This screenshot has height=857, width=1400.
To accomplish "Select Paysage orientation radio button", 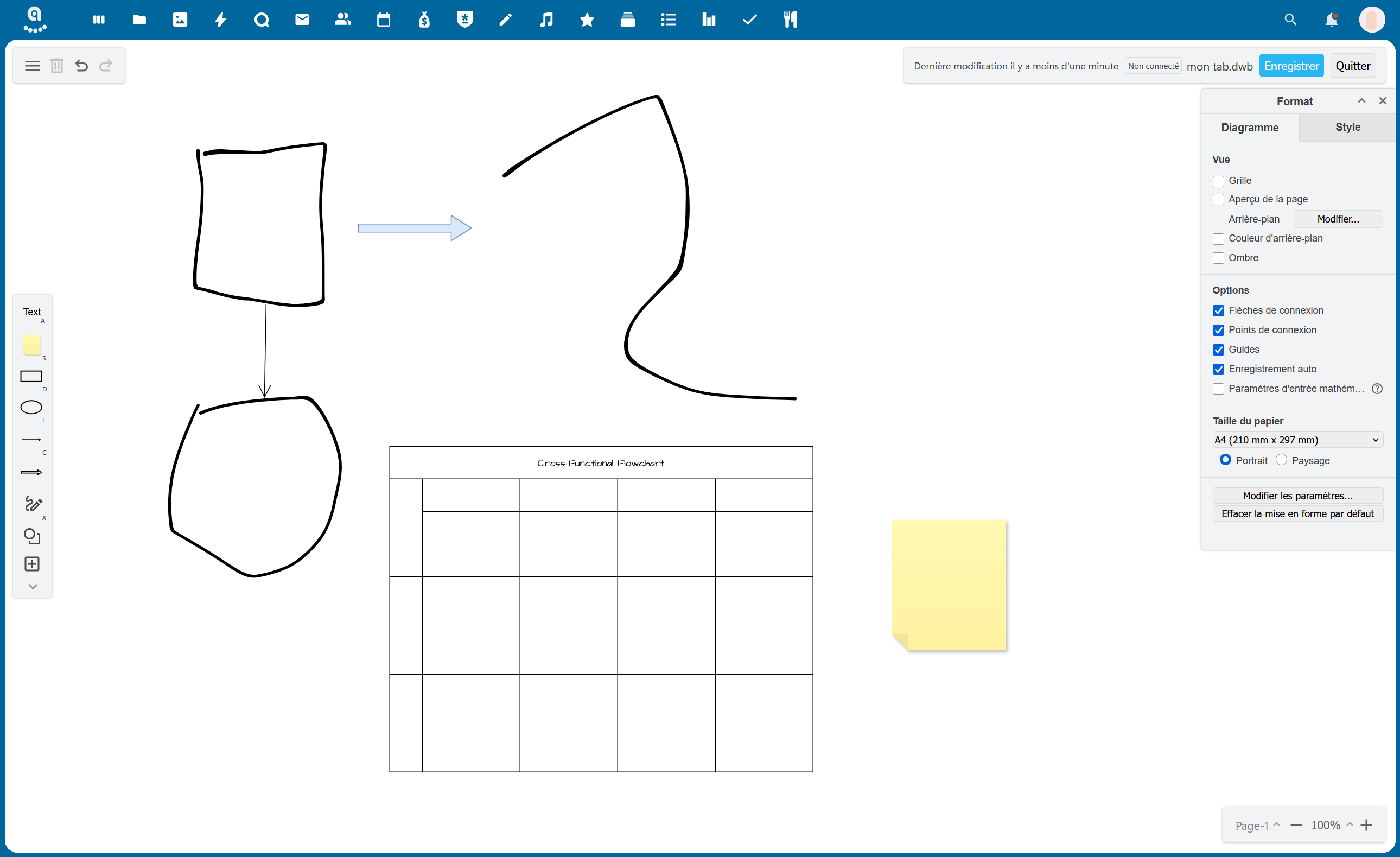I will click(x=1281, y=460).
